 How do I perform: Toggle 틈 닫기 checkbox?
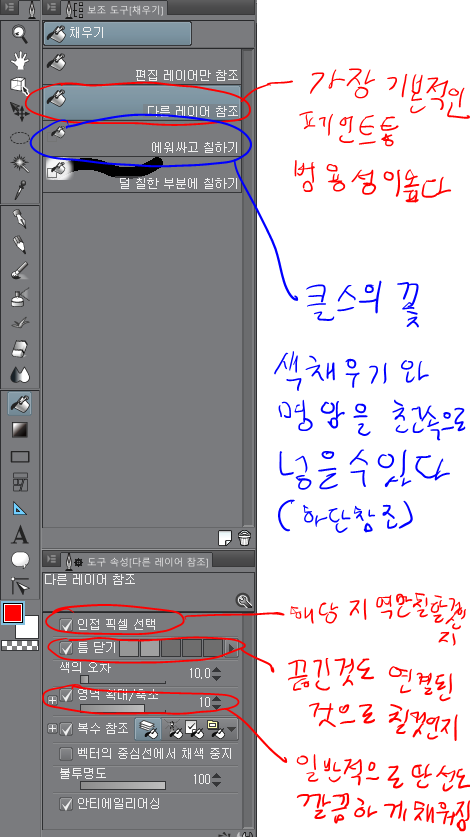pyautogui.click(x=66, y=649)
